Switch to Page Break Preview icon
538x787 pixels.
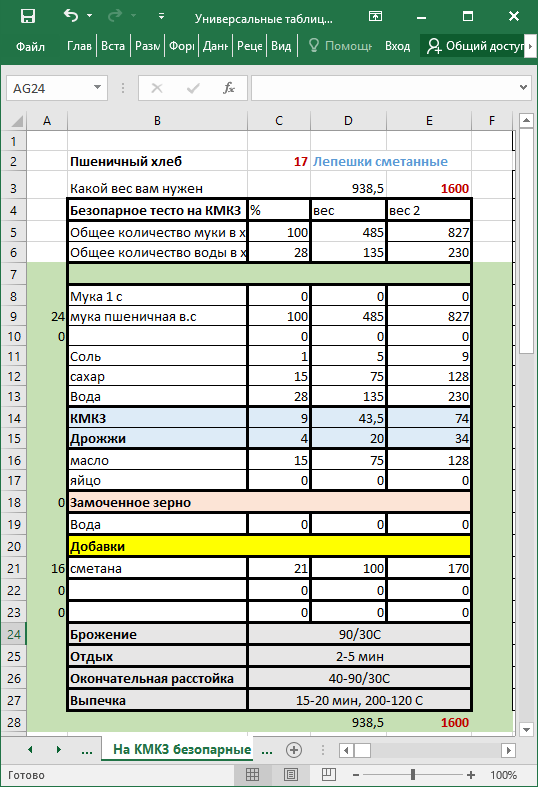[x=329, y=774]
